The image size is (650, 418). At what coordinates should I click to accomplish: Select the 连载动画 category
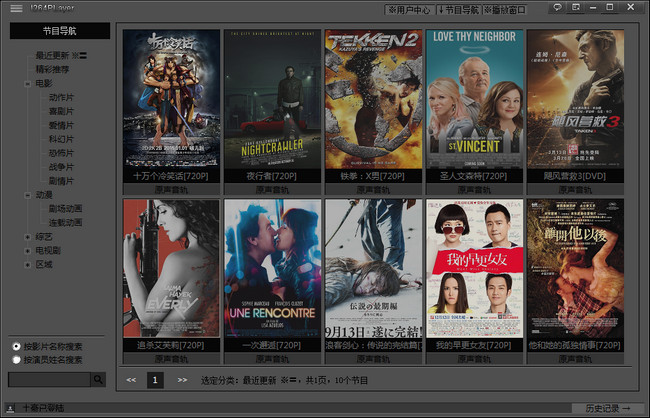(x=65, y=223)
